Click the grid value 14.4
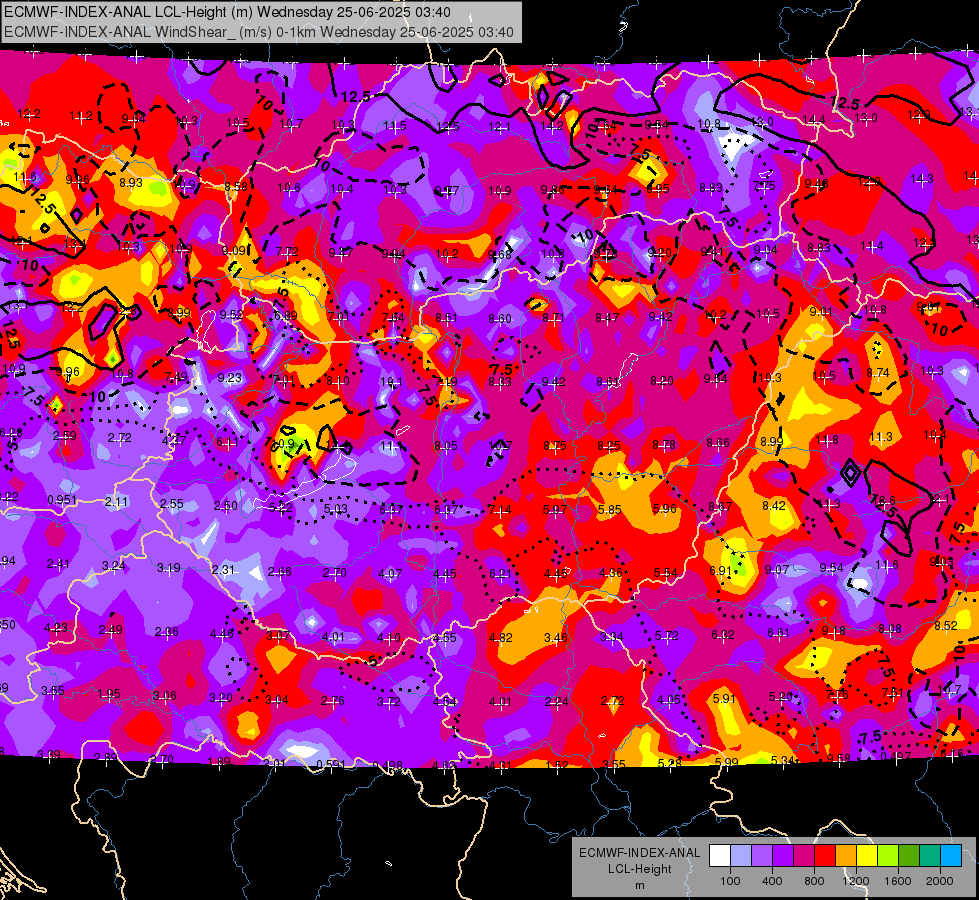 coord(814,119)
